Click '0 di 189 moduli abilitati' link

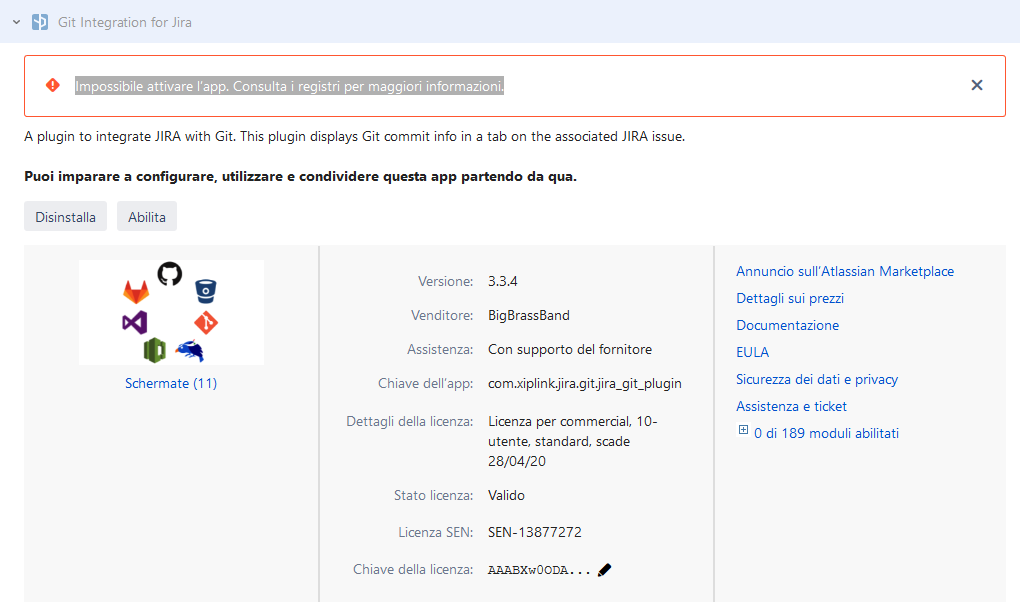coord(826,433)
